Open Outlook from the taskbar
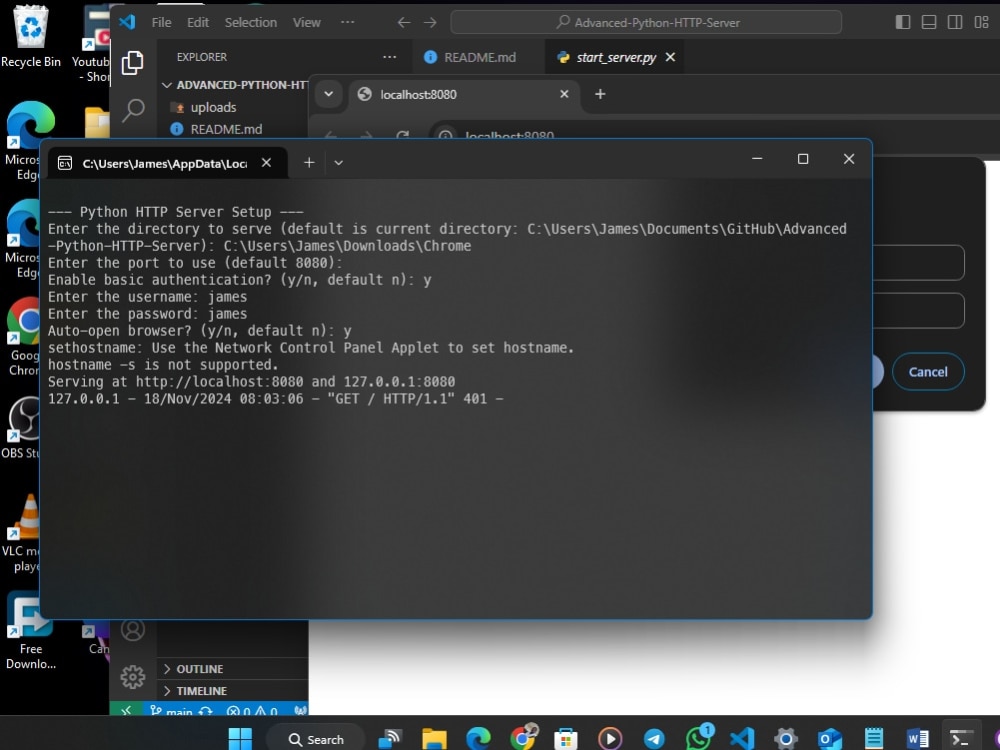Screen dimensions: 1000x750 tap(829, 738)
